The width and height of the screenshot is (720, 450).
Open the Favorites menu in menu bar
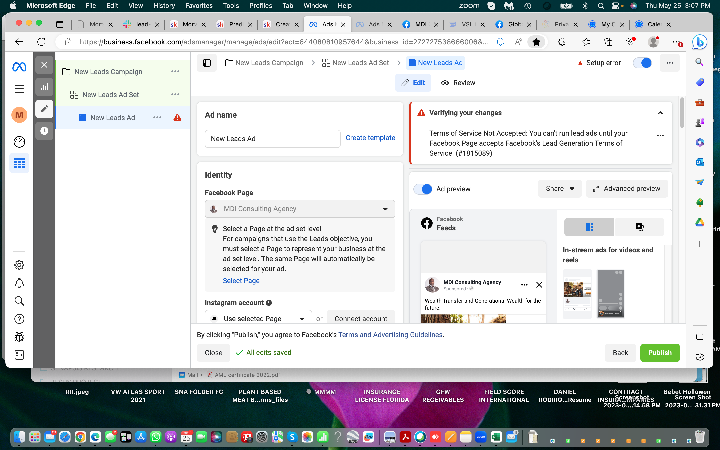pos(199,6)
